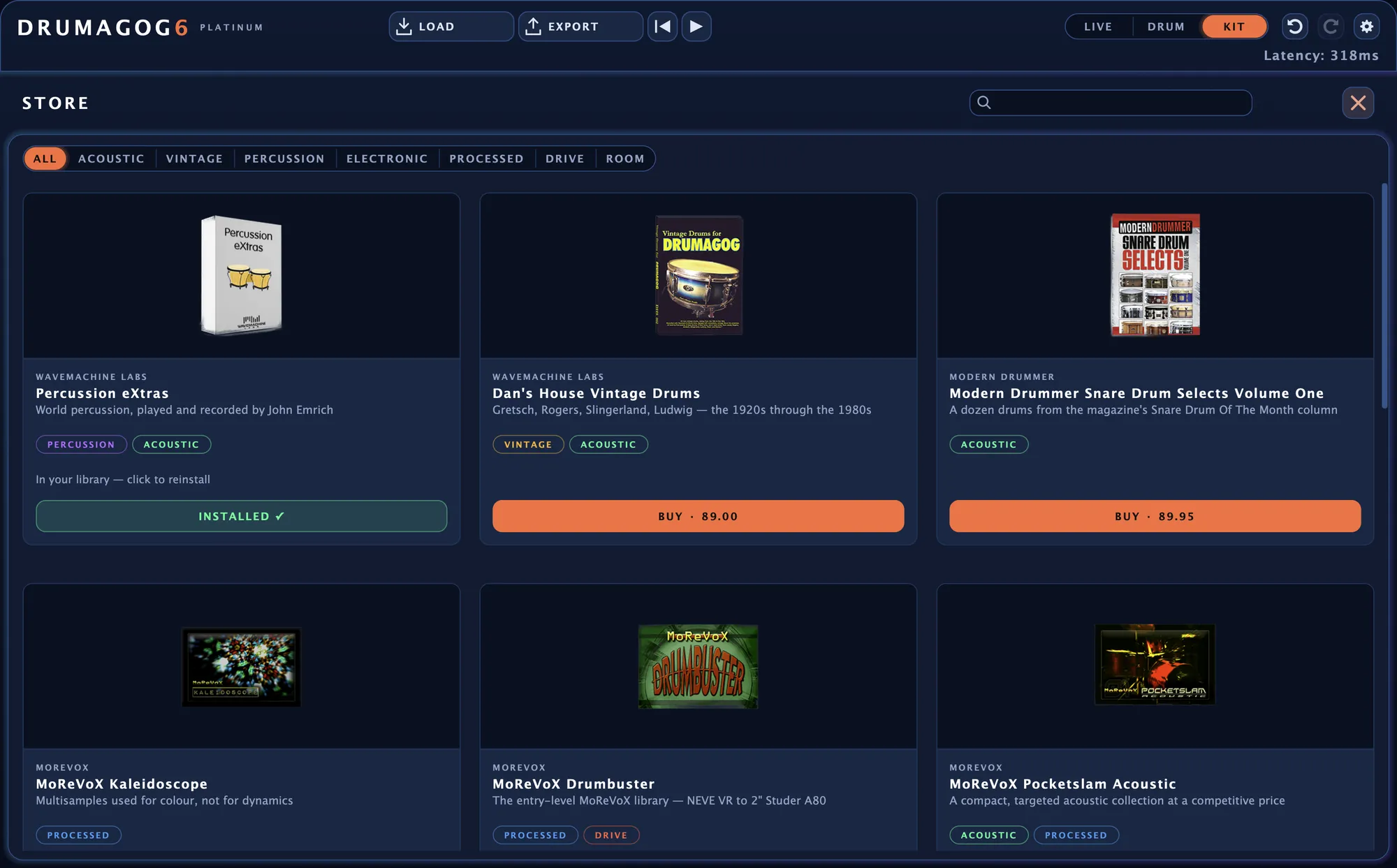Open the Snare Drum Selects cover art
Screen dimensions: 1397x868
[1155, 275]
